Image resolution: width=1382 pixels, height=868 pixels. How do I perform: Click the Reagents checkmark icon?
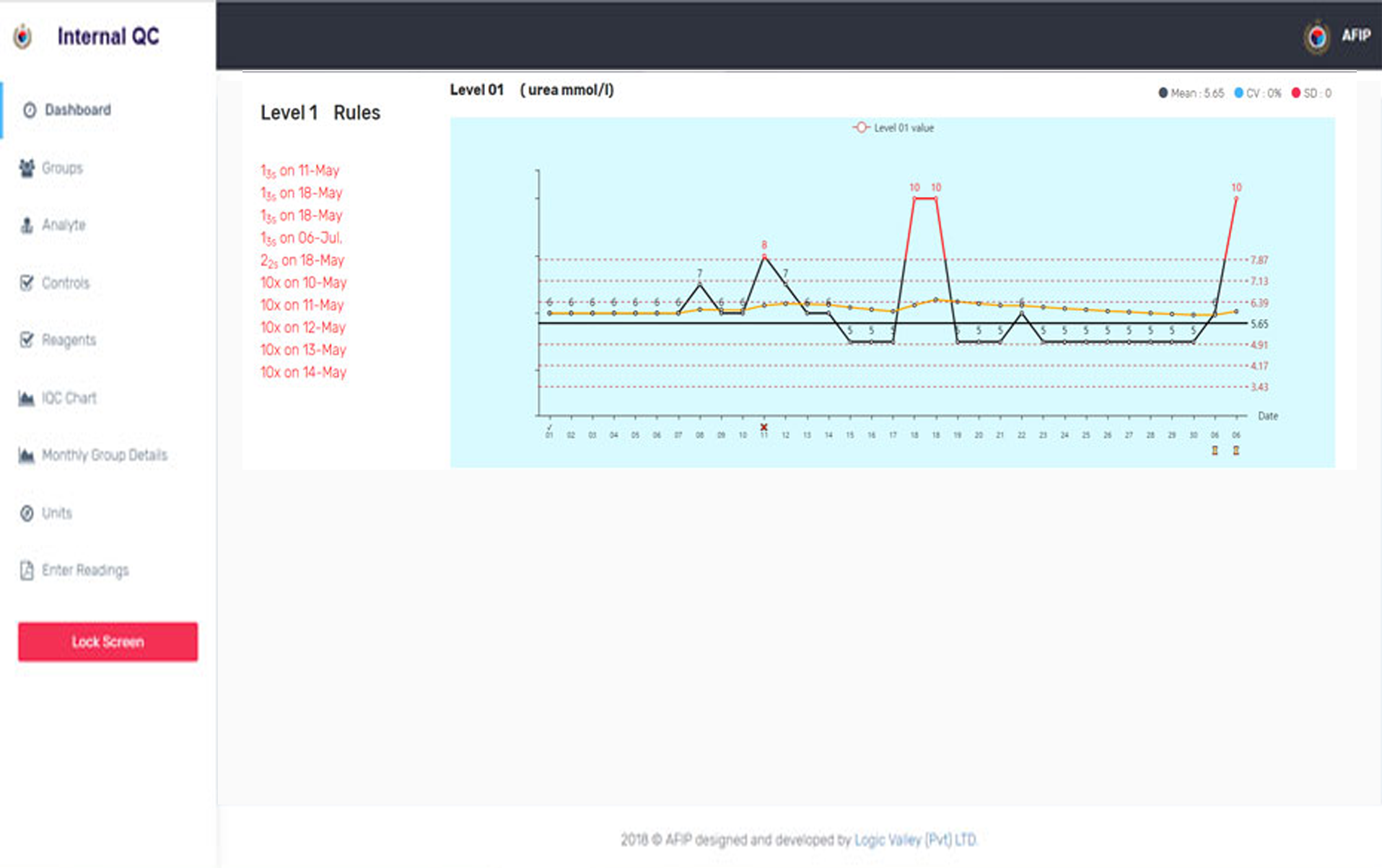click(27, 340)
